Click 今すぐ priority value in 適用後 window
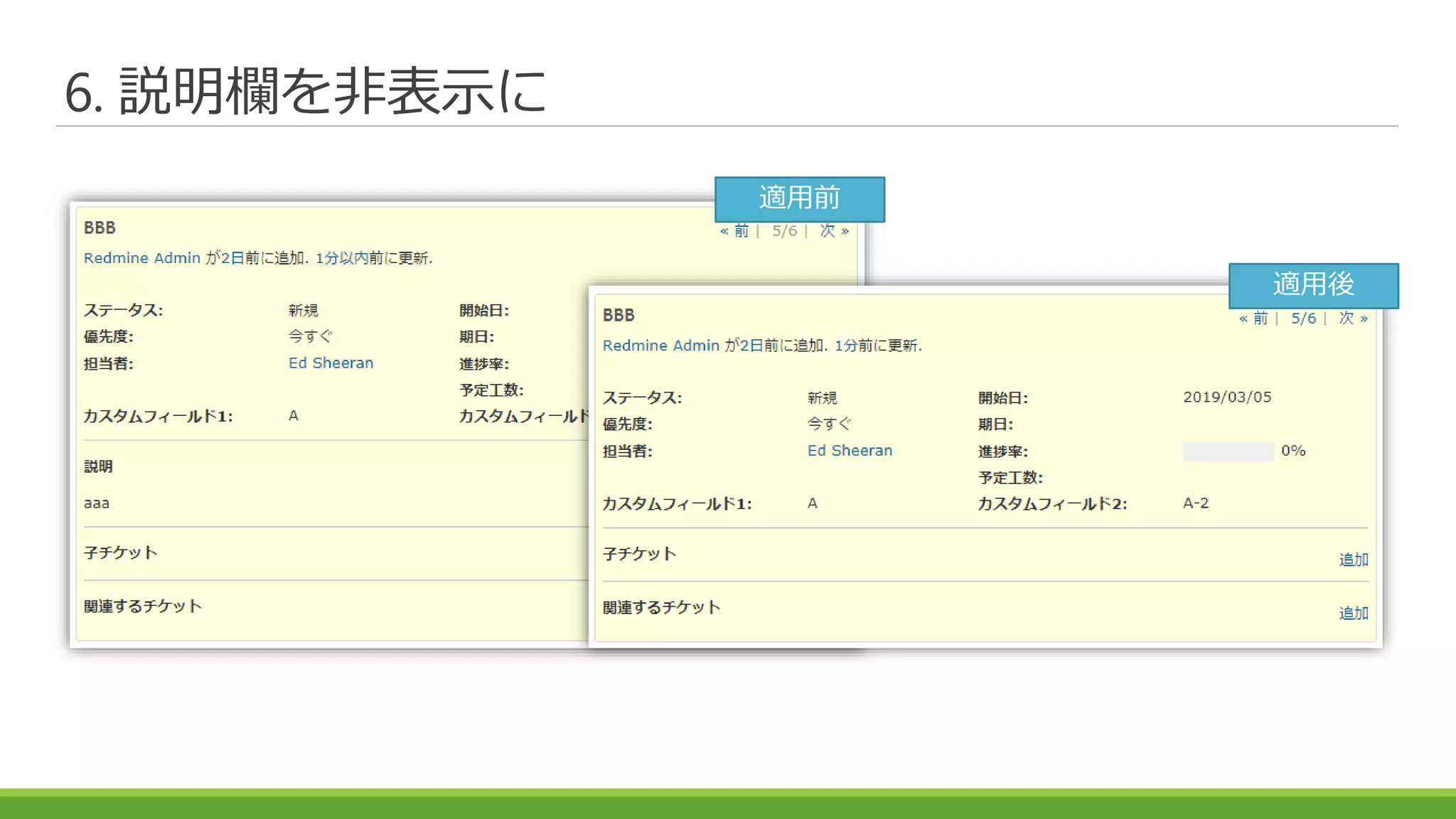The width and height of the screenshot is (1456, 819). (x=829, y=424)
